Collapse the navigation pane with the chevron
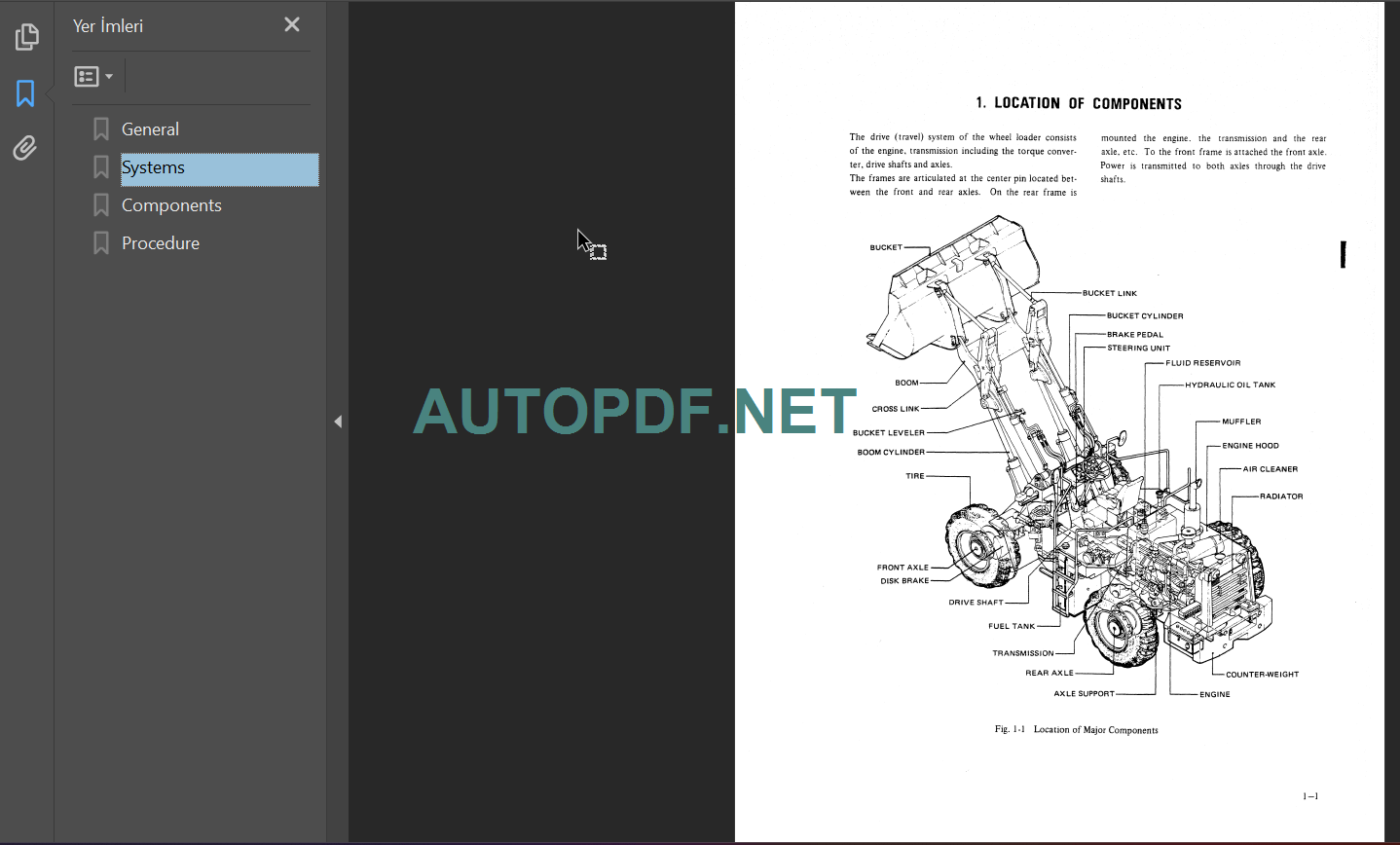1400x845 pixels. [x=338, y=421]
